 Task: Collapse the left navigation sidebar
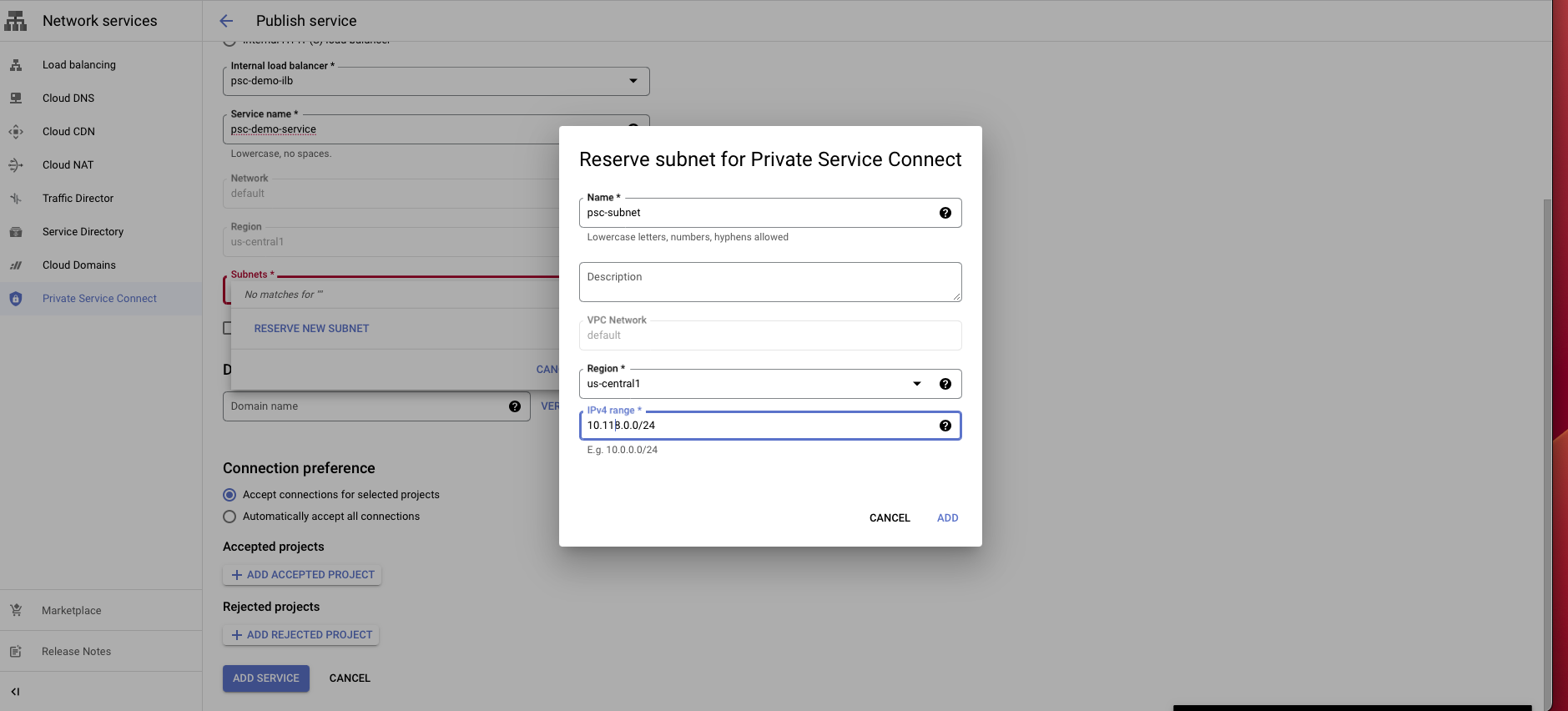click(15, 691)
